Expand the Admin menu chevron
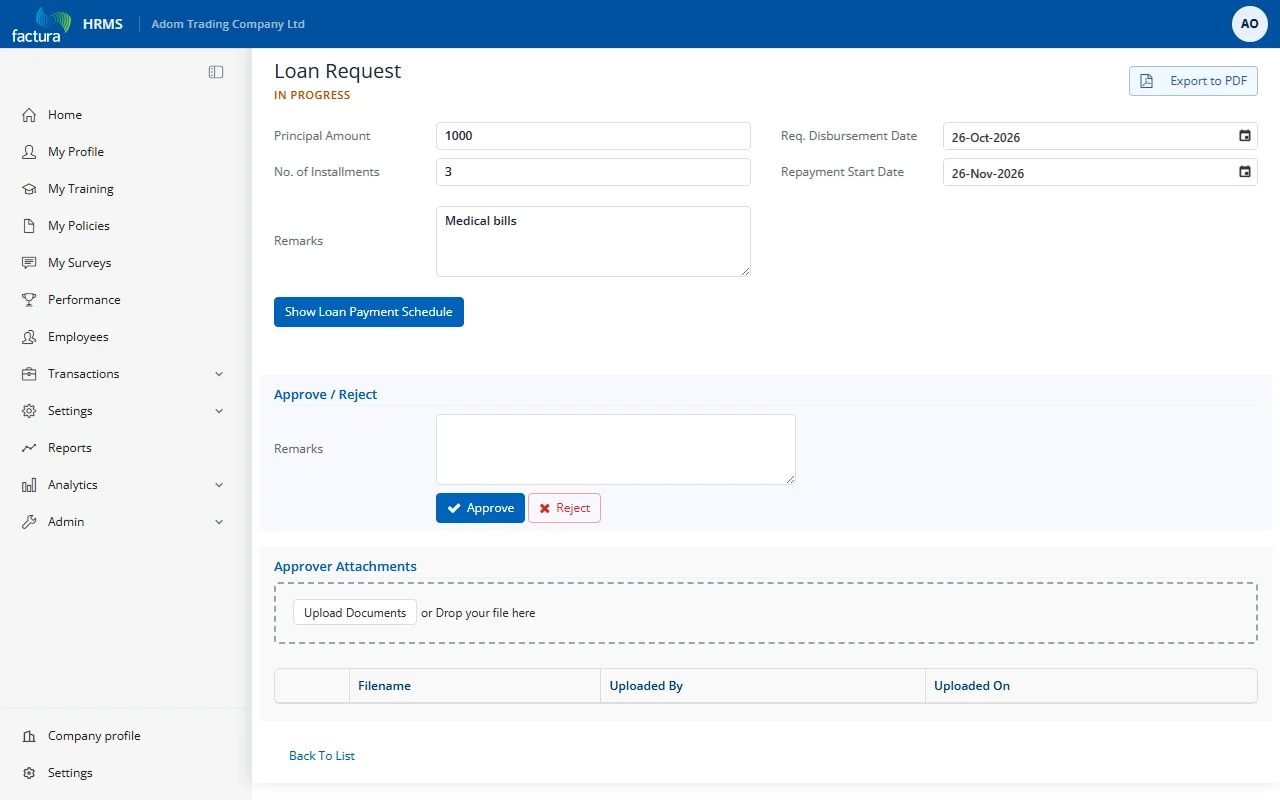 219,522
